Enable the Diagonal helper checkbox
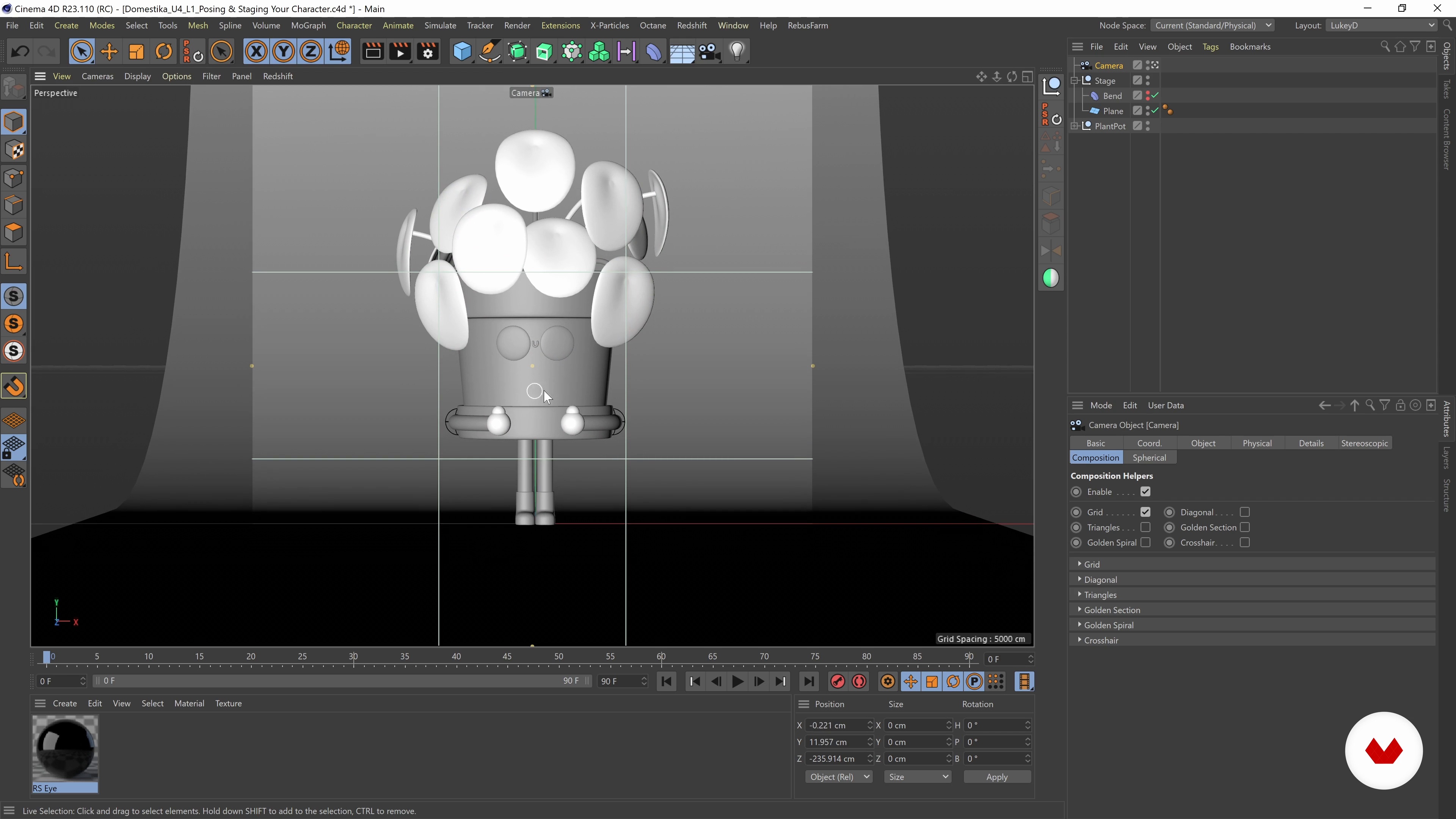 (1244, 512)
